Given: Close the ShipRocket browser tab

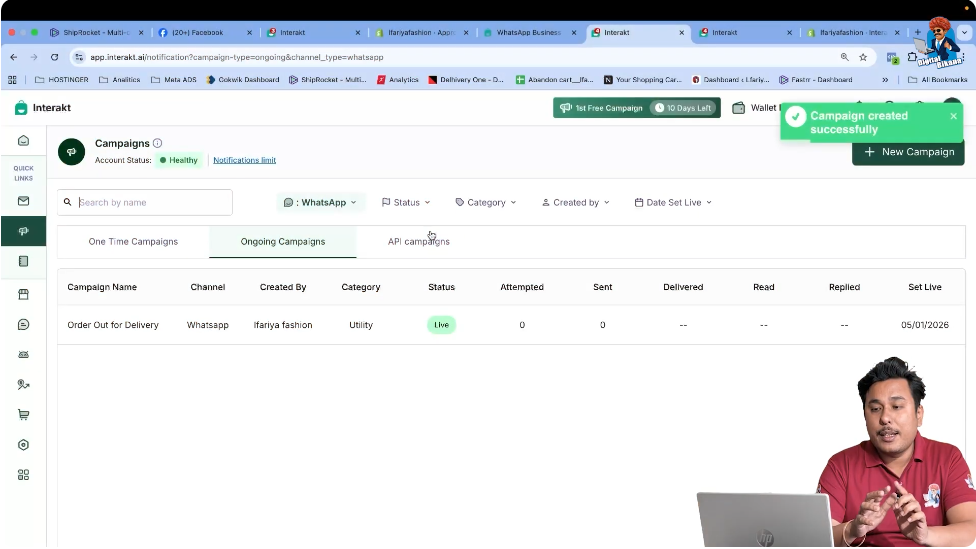Looking at the screenshot, I should click(141, 32).
